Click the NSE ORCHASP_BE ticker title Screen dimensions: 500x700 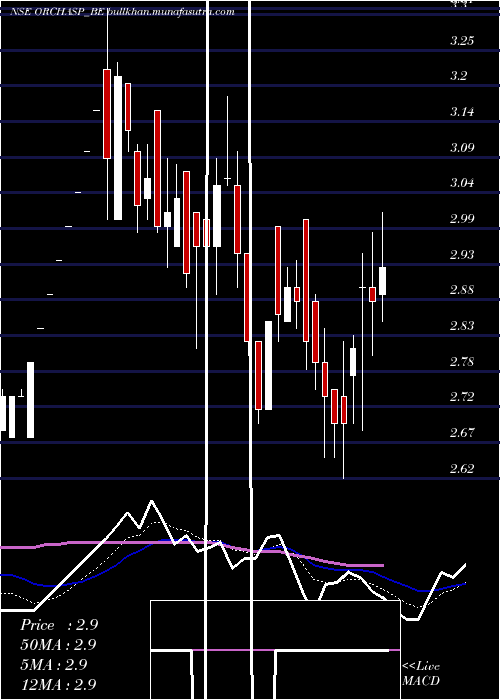[x=58, y=12]
